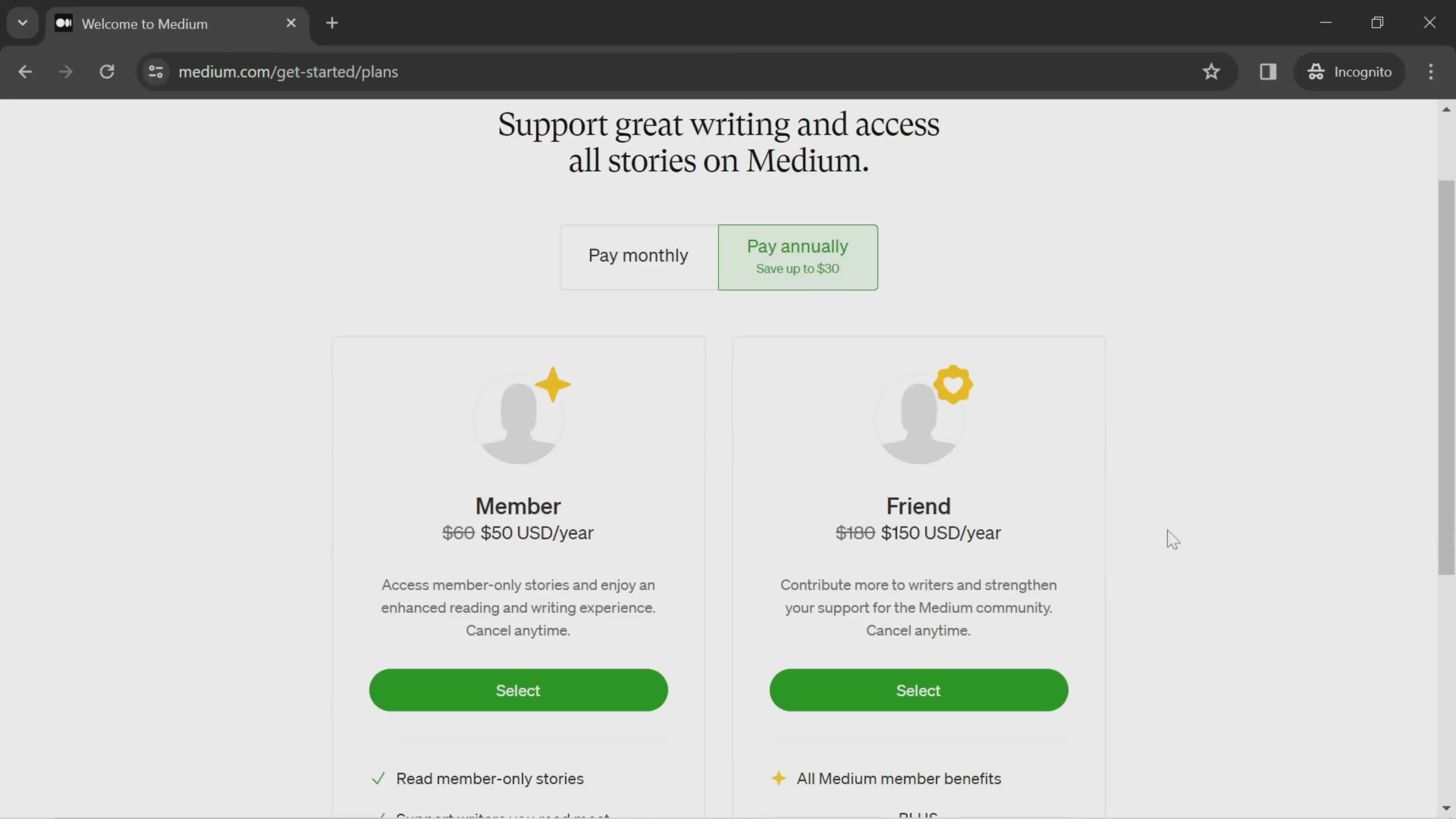The width and height of the screenshot is (1456, 819).
Task: Click the Friend plan heart badge icon
Action: click(x=953, y=385)
